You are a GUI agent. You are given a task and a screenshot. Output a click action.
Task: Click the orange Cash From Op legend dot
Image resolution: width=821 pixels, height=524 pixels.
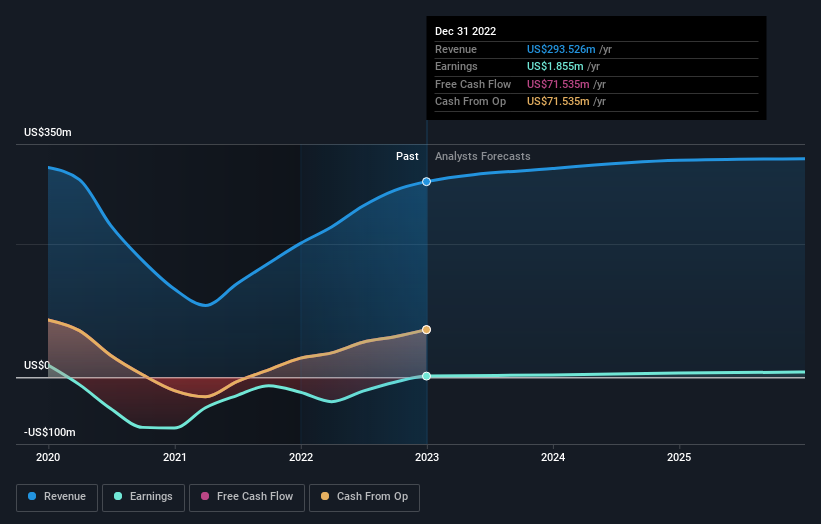pyautogui.click(x=325, y=496)
